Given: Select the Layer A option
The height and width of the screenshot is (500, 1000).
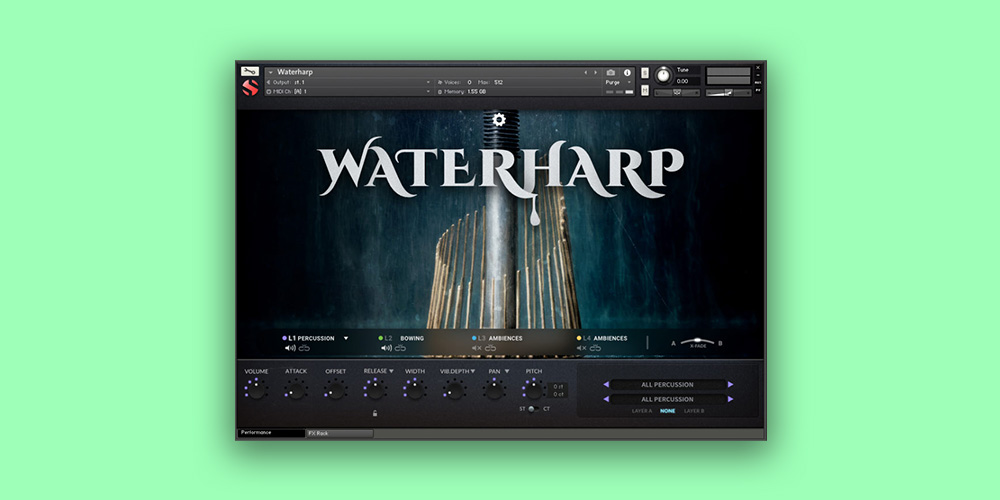Looking at the screenshot, I should coord(642,411).
